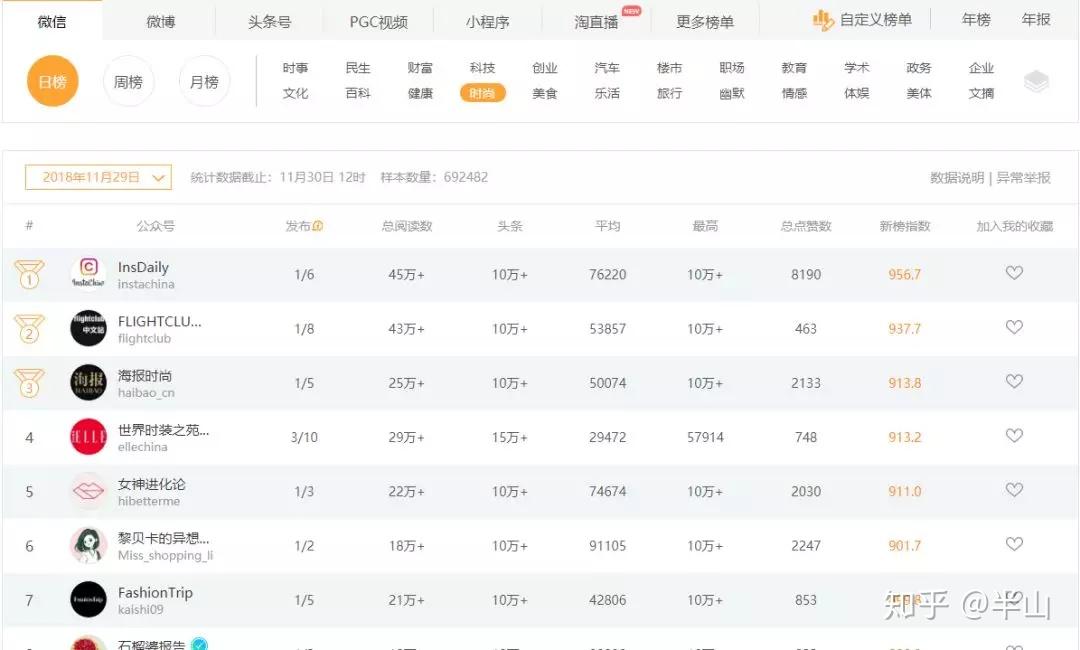The image size is (1080, 650).
Task: Click the InsDaily account avatar
Action: (88, 274)
